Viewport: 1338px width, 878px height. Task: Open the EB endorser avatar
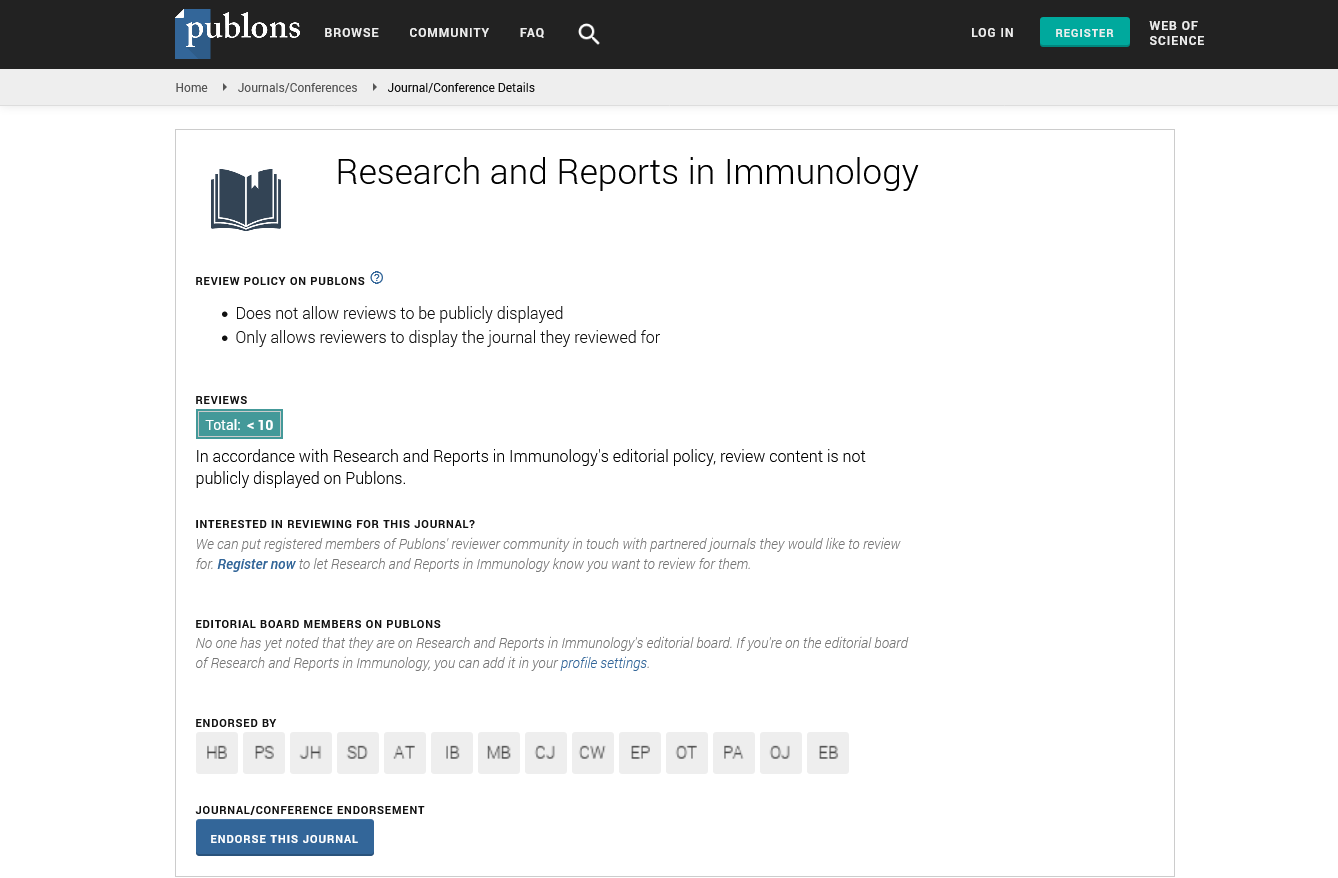click(828, 753)
